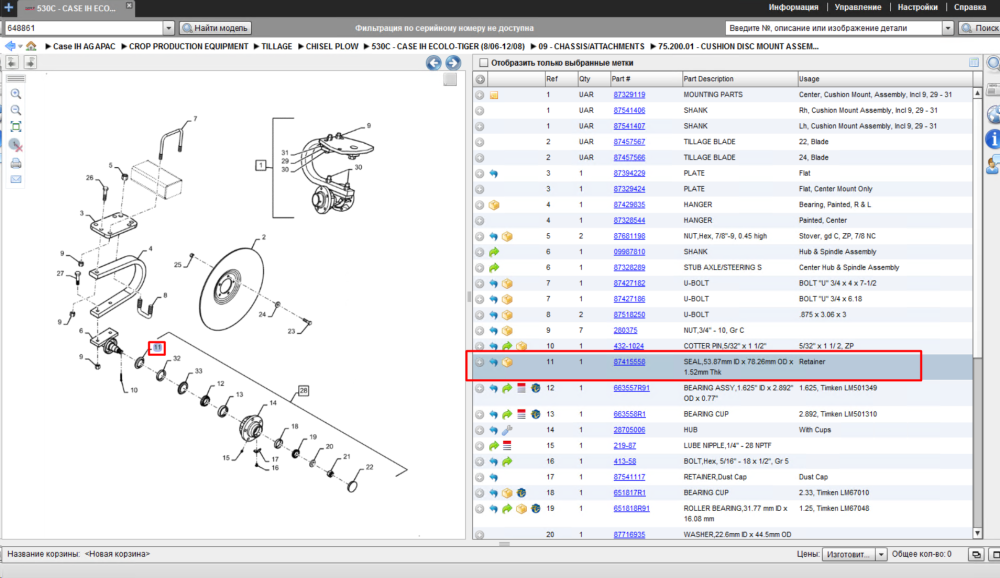The image size is (1000, 578).
Task: Click package icon on COTTER PIN row
Action: pos(522,346)
